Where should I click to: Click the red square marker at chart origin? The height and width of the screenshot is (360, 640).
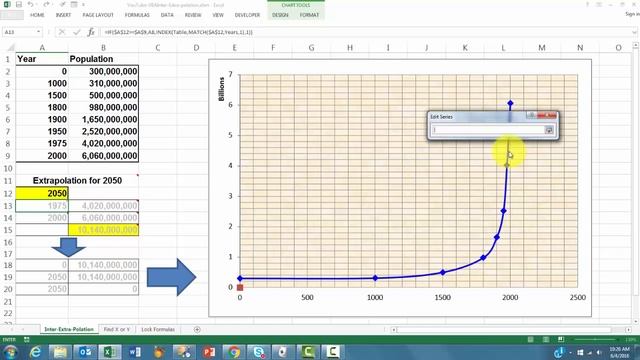coord(240,288)
